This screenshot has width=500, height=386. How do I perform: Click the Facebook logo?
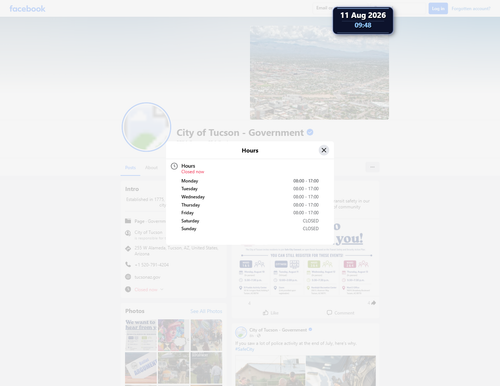[x=27, y=9]
